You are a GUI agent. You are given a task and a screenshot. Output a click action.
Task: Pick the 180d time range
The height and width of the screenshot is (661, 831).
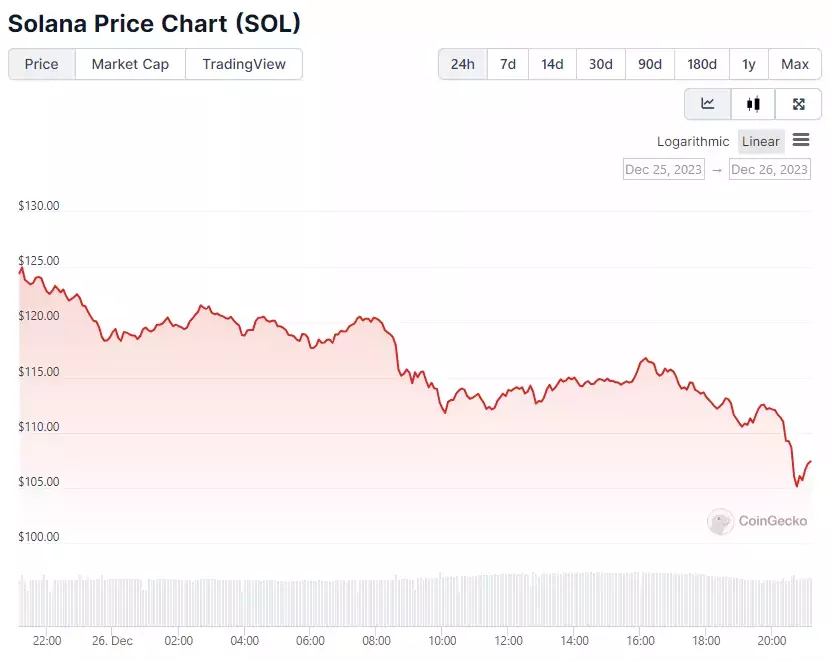pyautogui.click(x=702, y=64)
